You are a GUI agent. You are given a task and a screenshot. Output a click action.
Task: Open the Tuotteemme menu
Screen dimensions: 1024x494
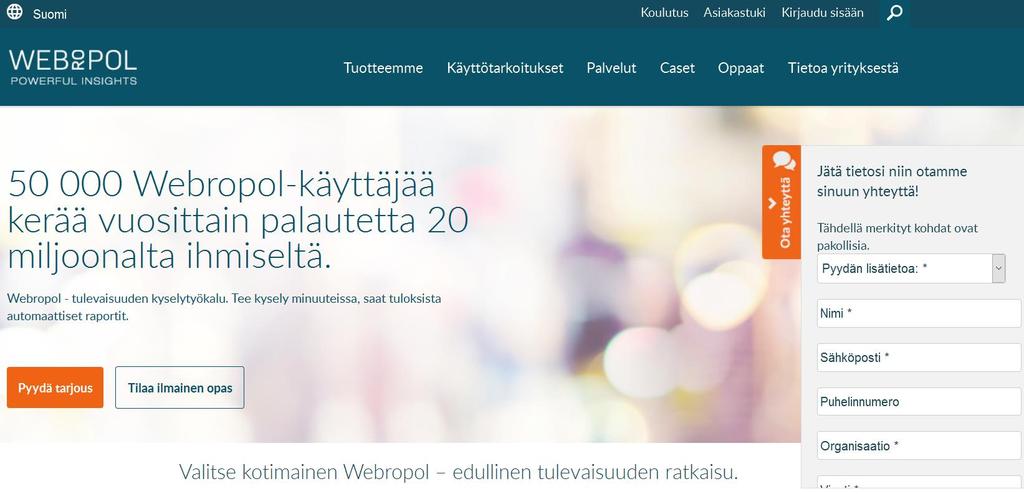tap(383, 68)
